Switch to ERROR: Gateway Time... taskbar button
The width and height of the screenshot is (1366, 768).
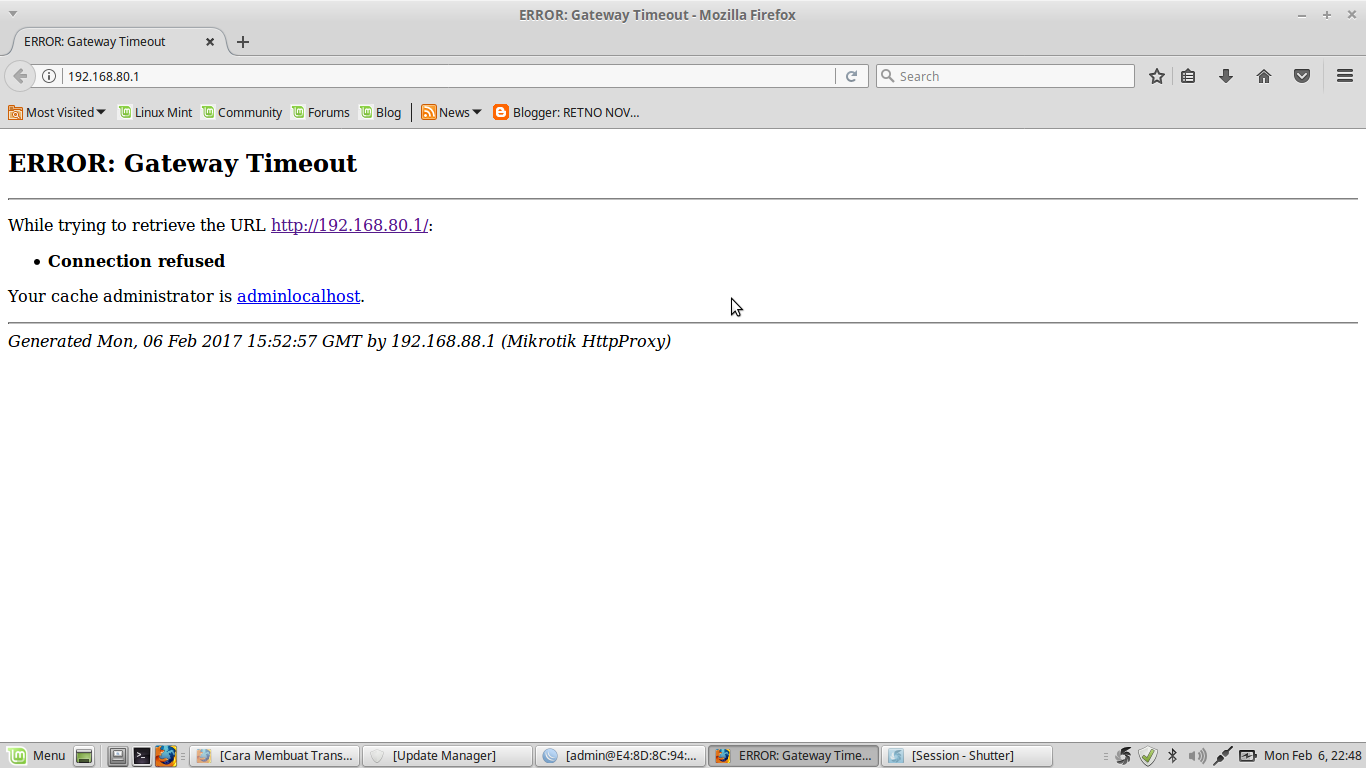click(793, 756)
